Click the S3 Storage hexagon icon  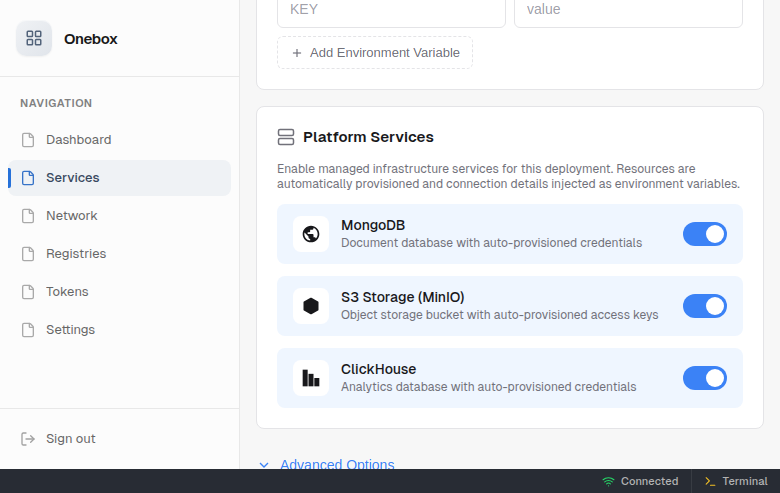tap(311, 306)
